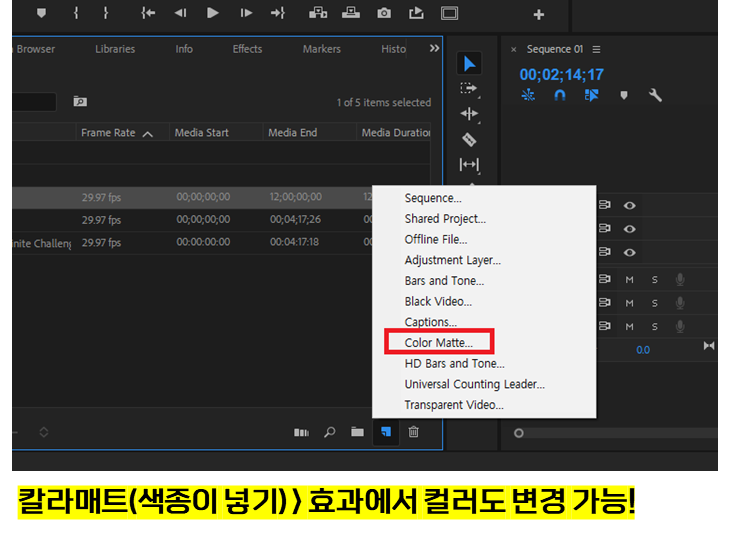Image resolution: width=743 pixels, height=537 pixels.
Task: Switch to Libraries tab
Action: click(115, 49)
